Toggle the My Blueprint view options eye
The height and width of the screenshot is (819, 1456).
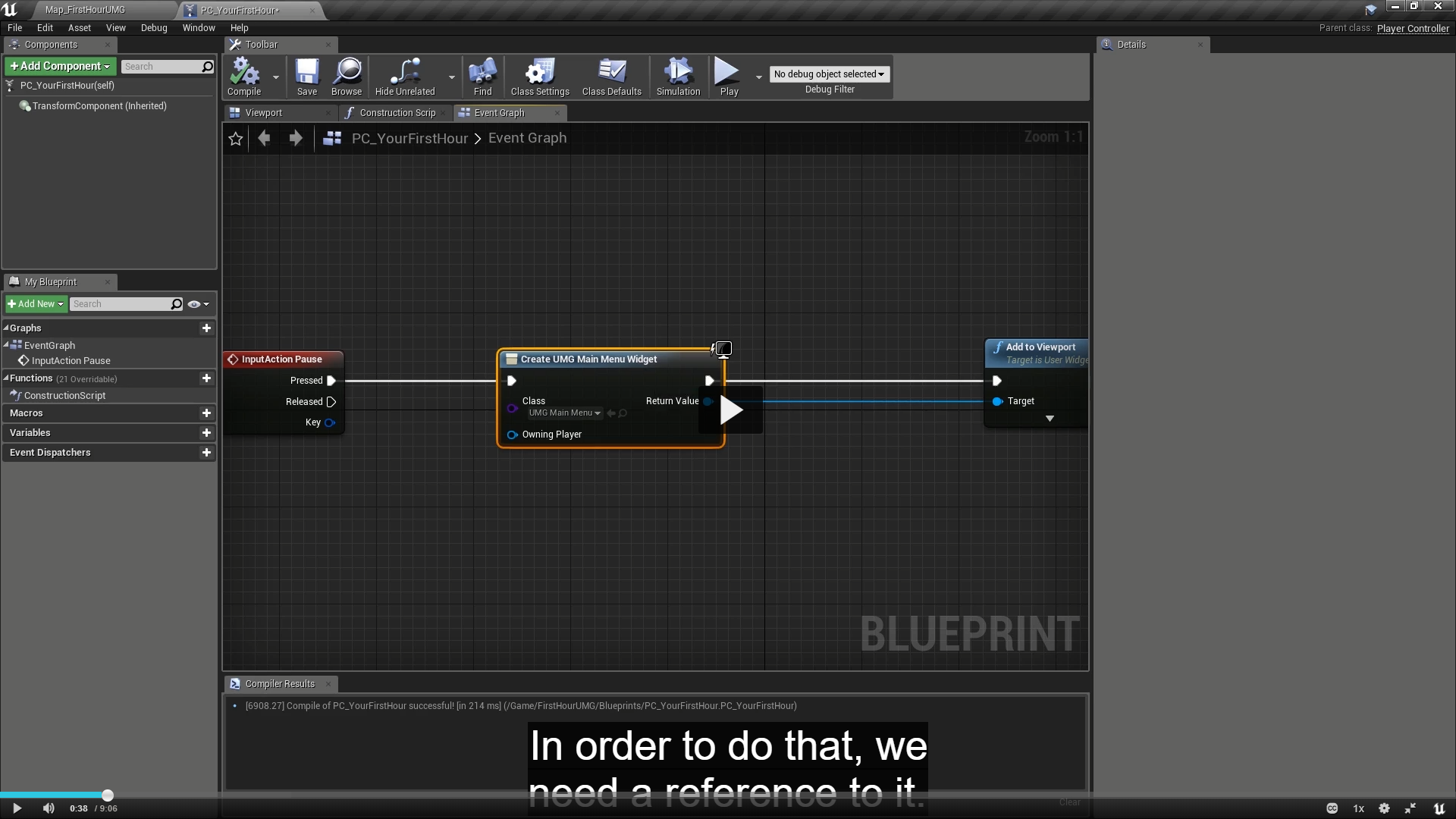194,304
